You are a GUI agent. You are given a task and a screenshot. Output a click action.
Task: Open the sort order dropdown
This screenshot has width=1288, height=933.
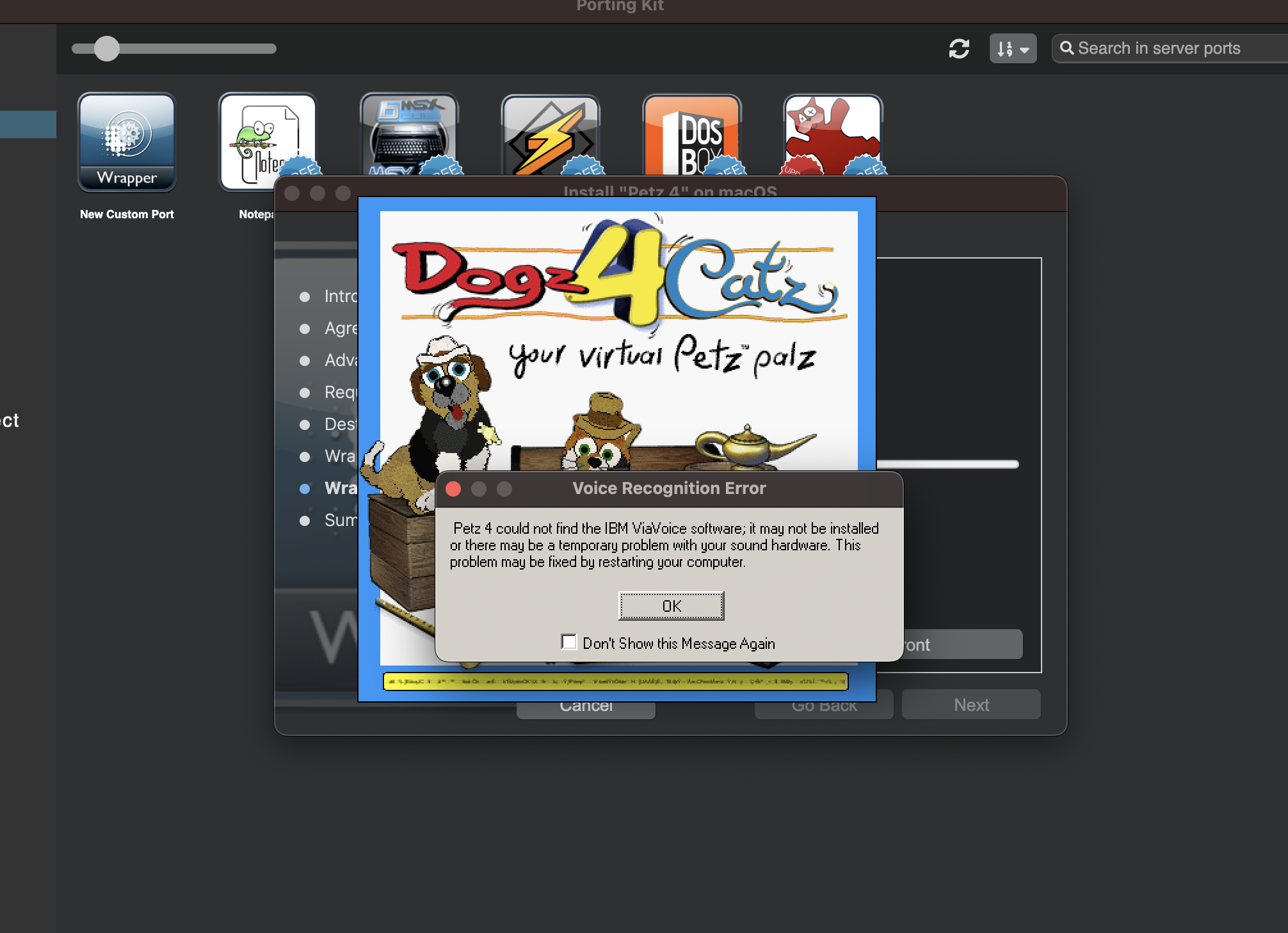1013,49
